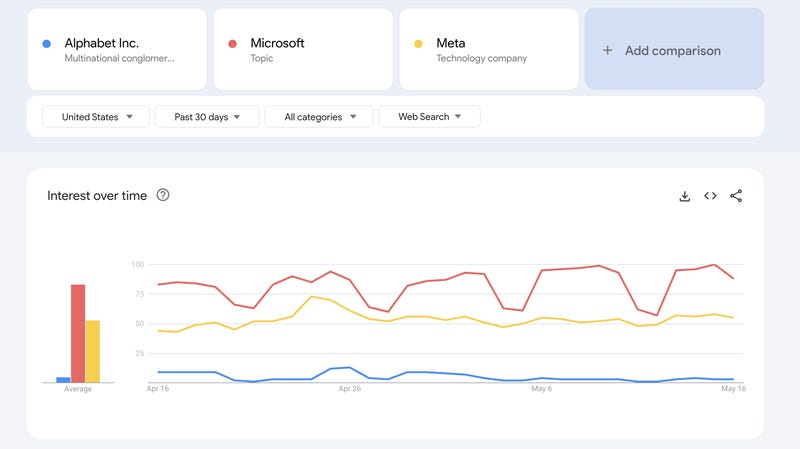Screen dimensions: 800x449
Task: Select the Alphabet Inc. search term card
Action: [x=117, y=49]
